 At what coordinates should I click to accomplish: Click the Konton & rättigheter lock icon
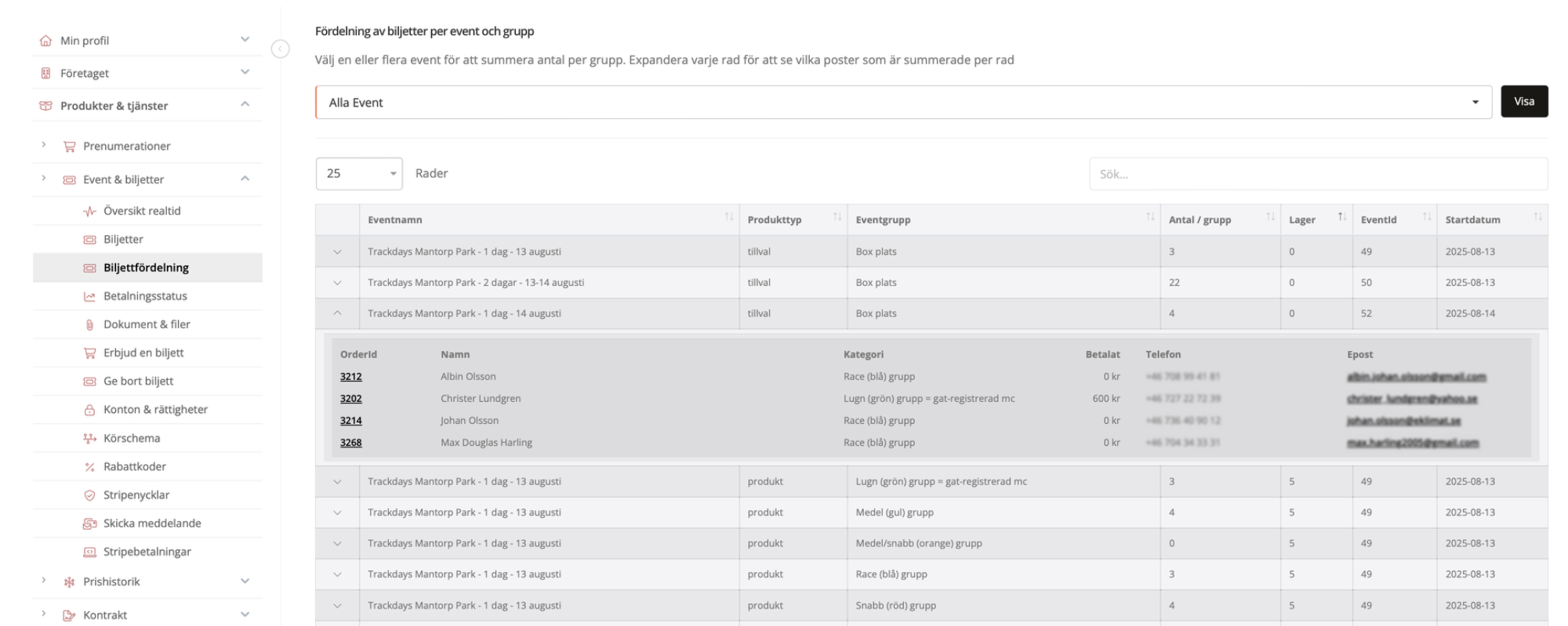(89, 410)
